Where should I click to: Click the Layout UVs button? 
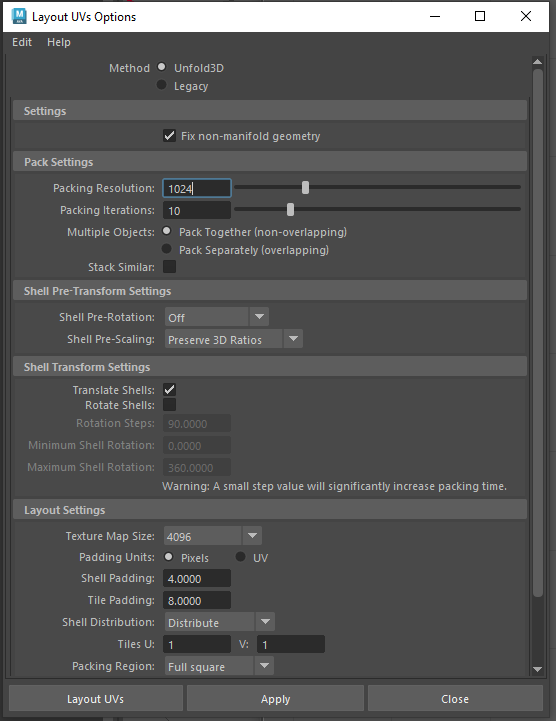pyautogui.click(x=96, y=698)
